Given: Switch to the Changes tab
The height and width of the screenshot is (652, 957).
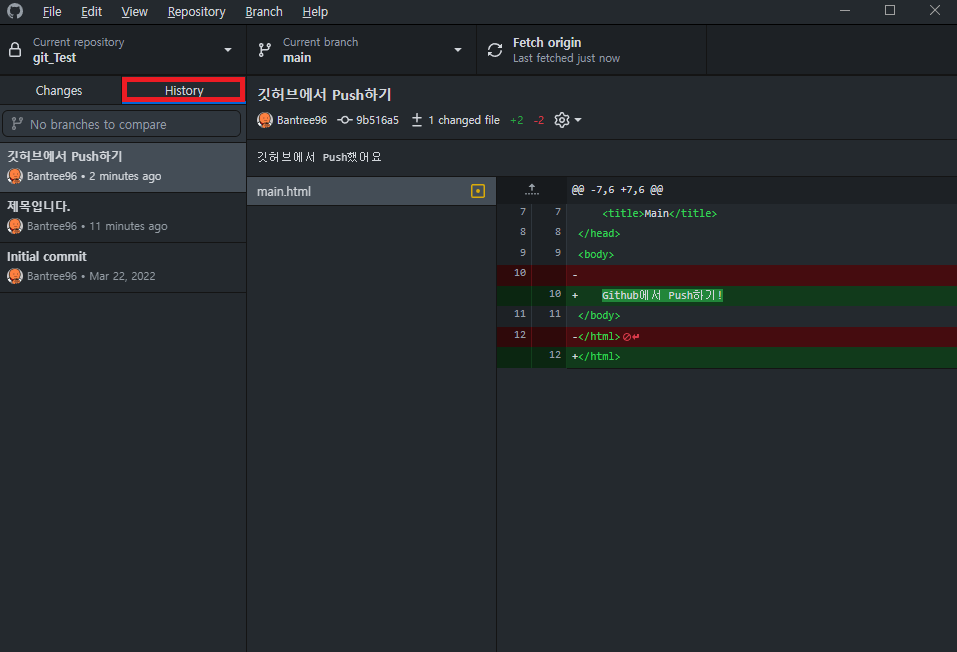Looking at the screenshot, I should pos(59,90).
